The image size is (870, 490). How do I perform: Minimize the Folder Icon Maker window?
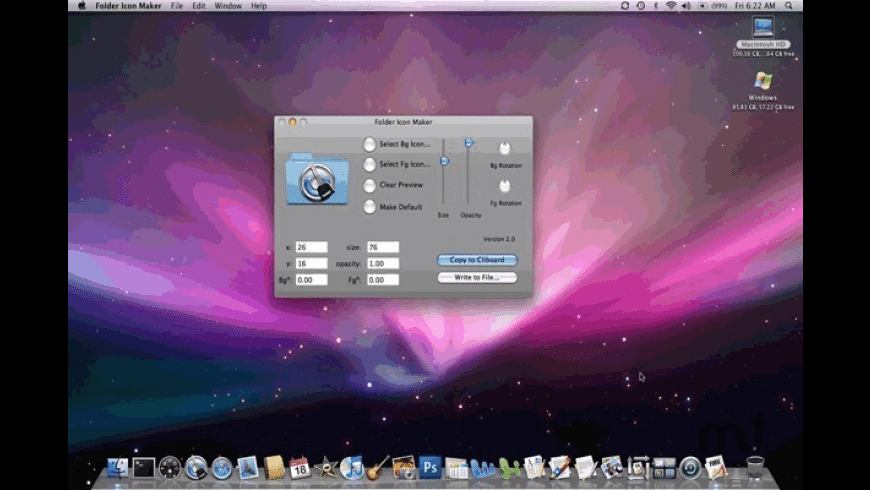[292, 122]
